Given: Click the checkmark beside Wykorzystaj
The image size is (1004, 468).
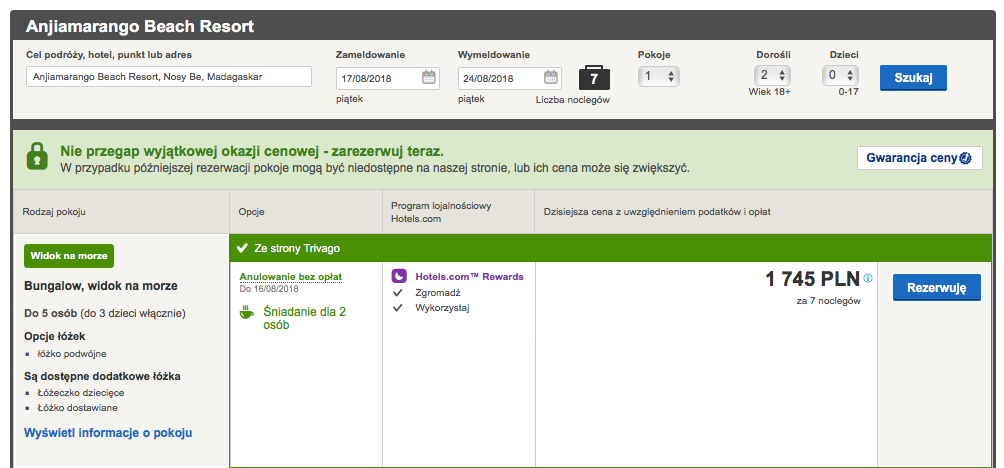Looking at the screenshot, I should click(398, 308).
